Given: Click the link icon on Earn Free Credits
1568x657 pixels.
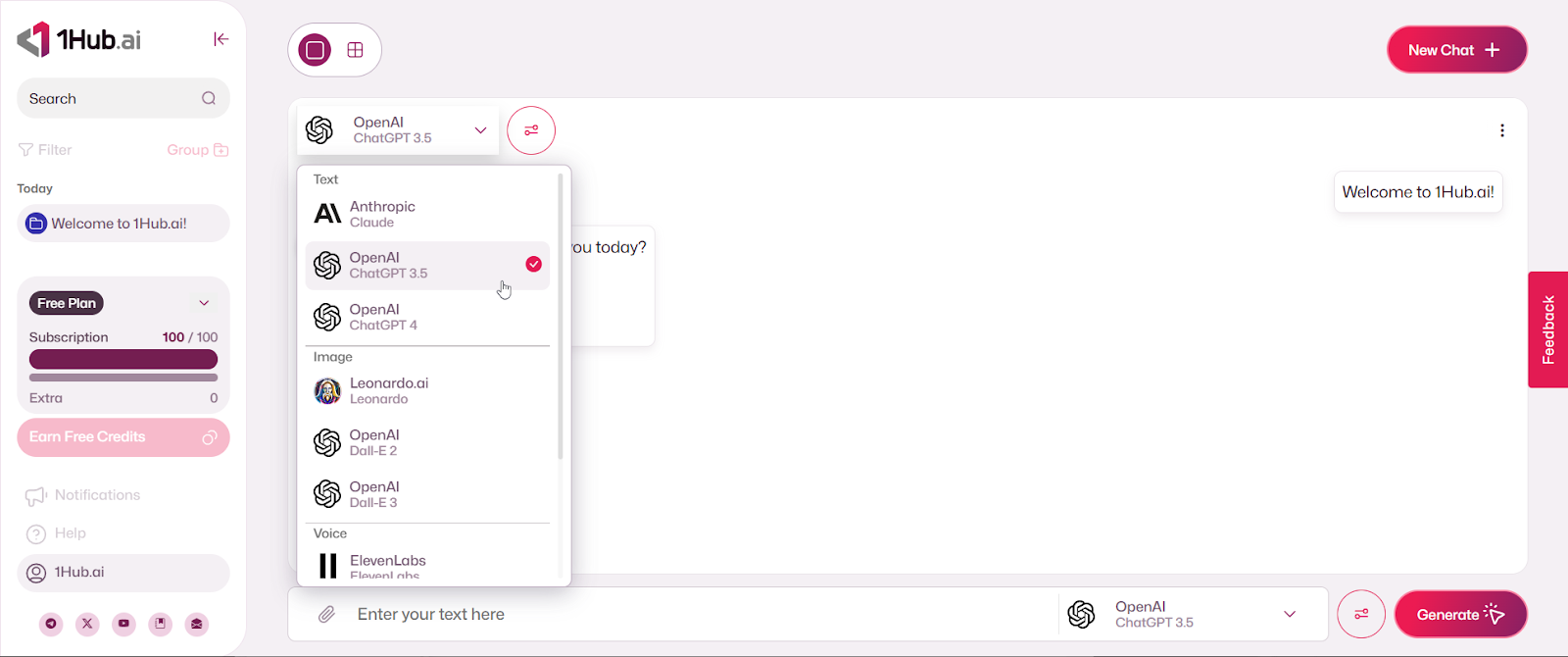Looking at the screenshot, I should click(x=209, y=437).
